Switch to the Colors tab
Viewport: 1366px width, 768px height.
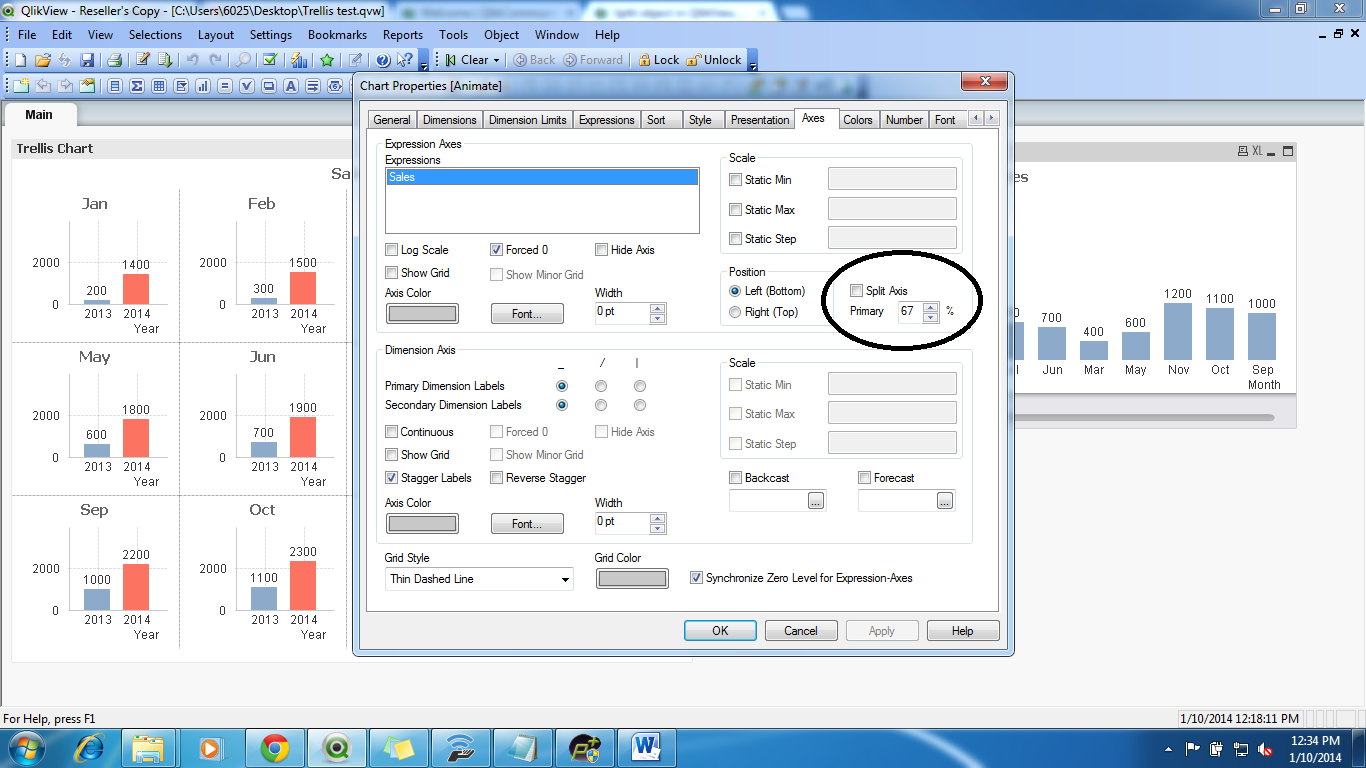click(x=857, y=119)
